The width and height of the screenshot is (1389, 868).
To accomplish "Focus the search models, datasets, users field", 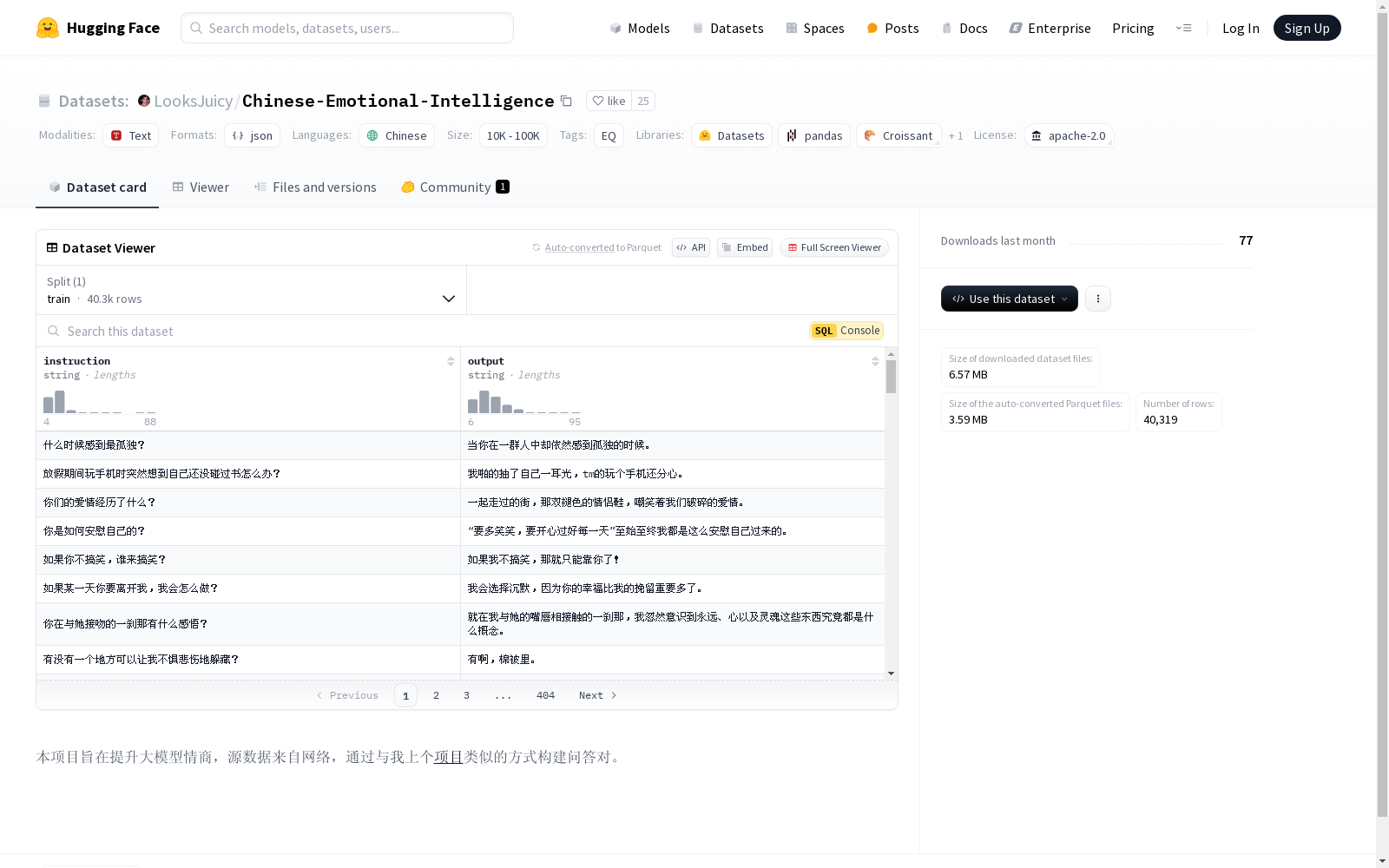I will (x=347, y=28).
